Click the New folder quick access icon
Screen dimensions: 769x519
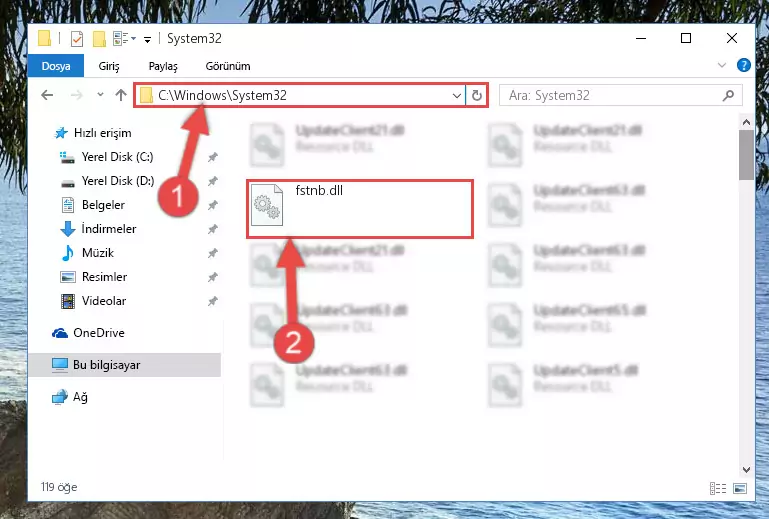pyautogui.click(x=99, y=38)
